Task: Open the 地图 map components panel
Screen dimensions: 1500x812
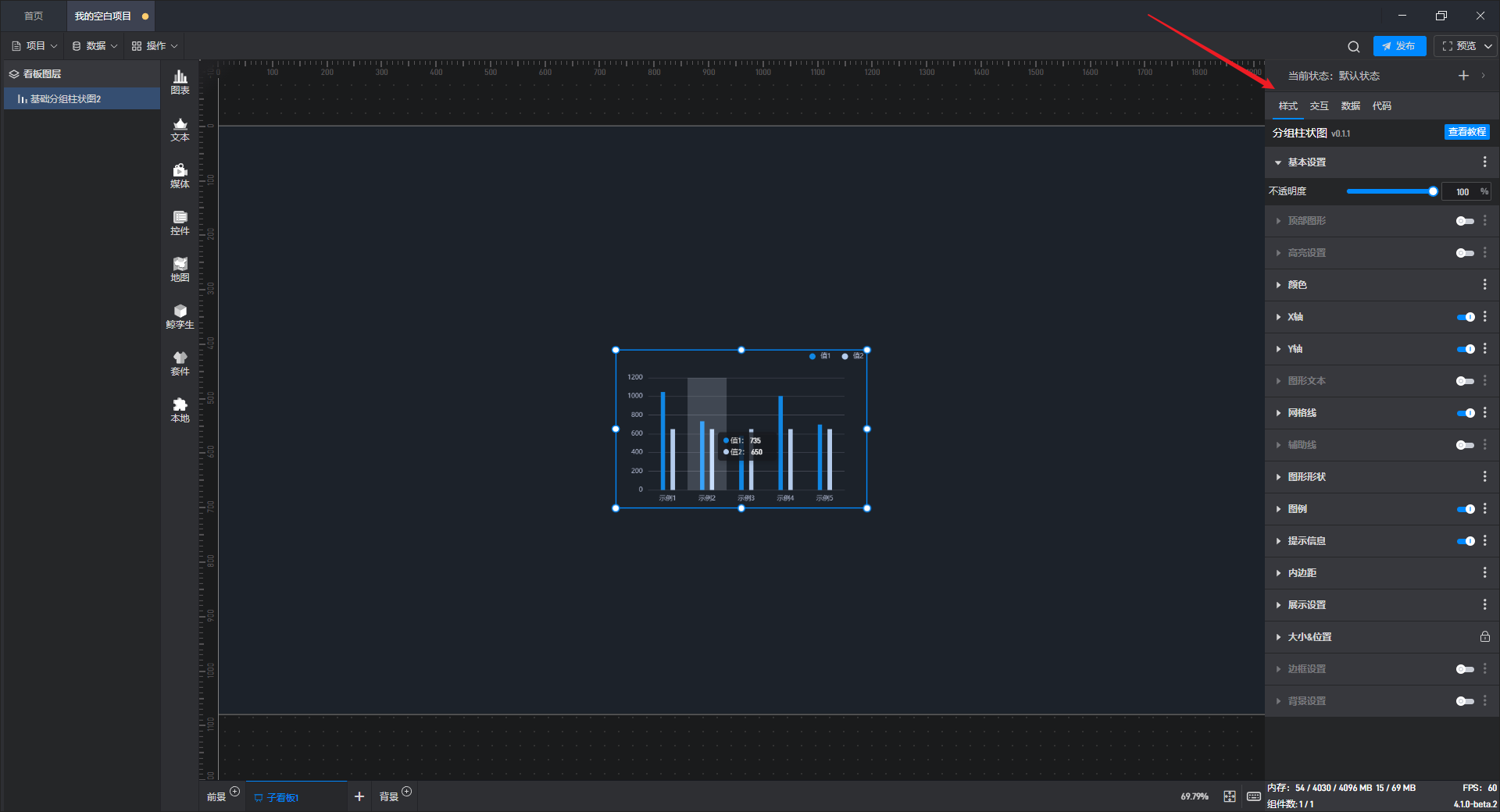Action: pyautogui.click(x=180, y=269)
